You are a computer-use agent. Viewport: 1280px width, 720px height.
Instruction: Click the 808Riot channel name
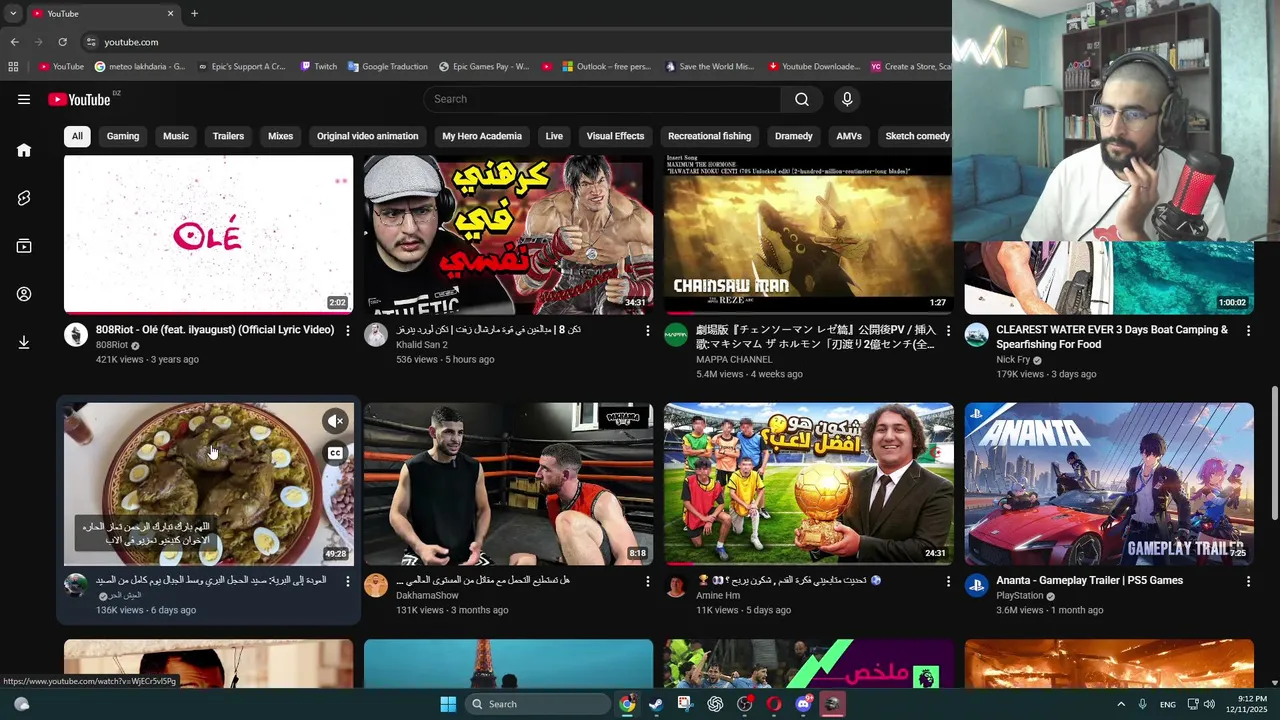tap(112, 345)
